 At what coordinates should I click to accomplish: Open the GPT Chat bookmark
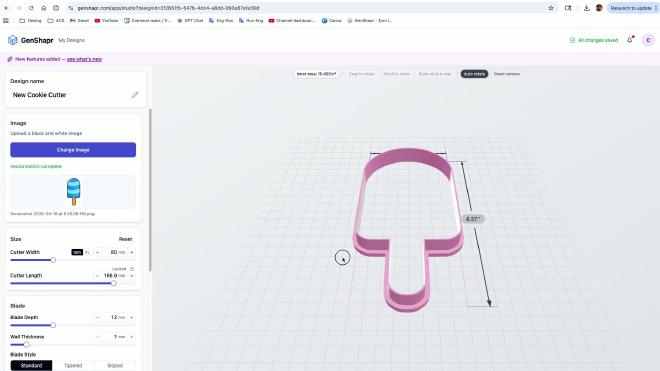coord(190,20)
